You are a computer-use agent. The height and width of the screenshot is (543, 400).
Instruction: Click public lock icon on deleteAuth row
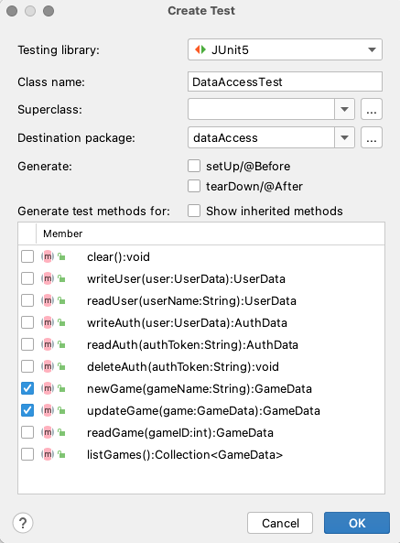pos(62,366)
